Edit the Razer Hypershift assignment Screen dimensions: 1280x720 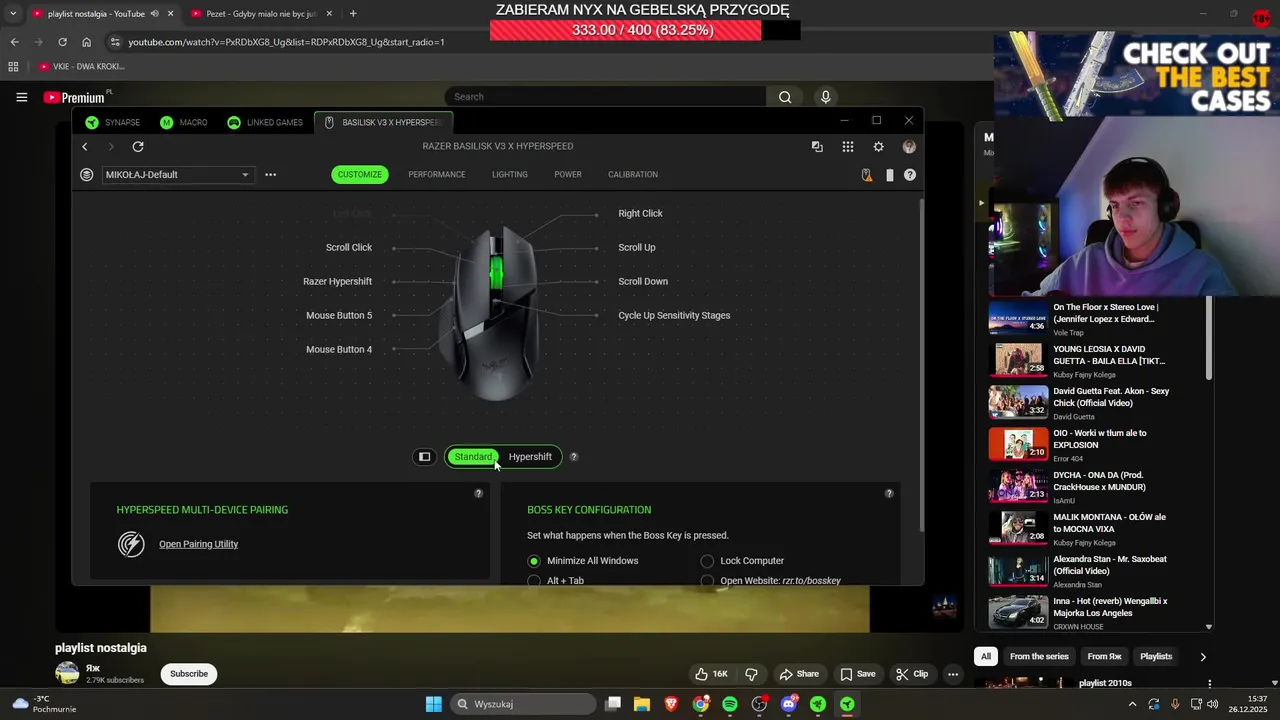coord(337,282)
